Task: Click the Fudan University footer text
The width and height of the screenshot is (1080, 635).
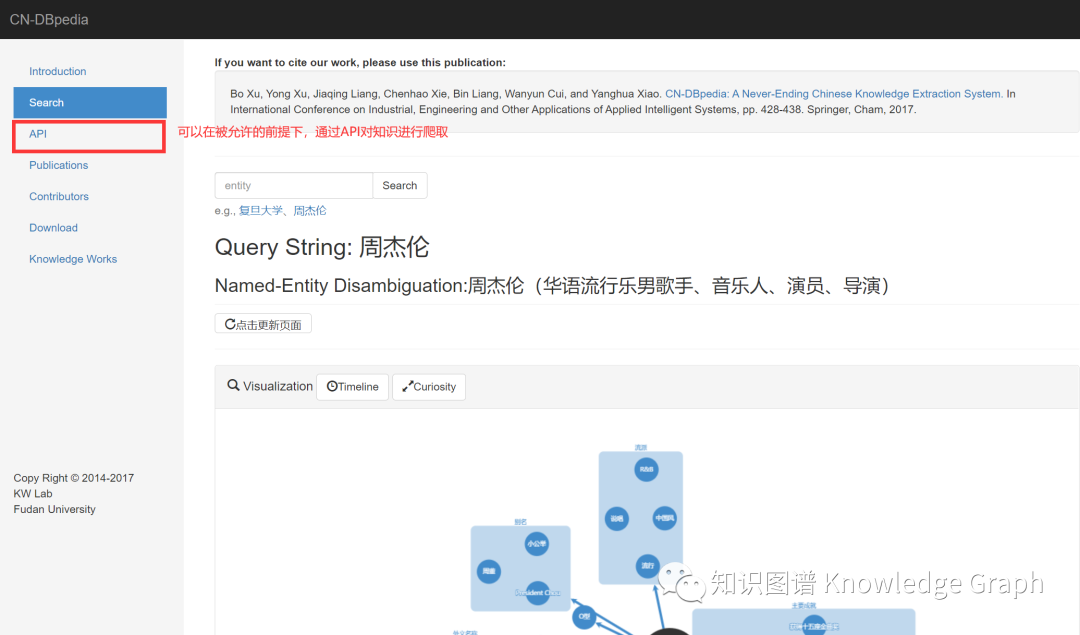Action: (54, 510)
